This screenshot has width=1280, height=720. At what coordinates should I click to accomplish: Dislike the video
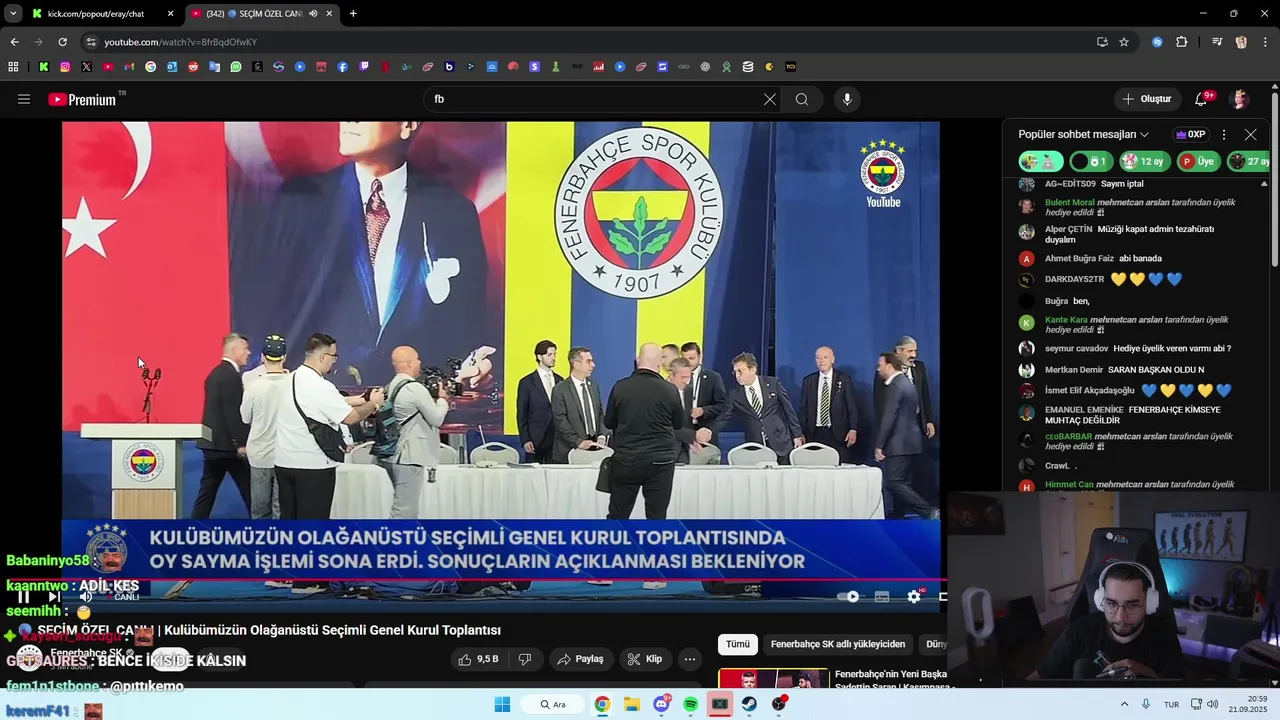tap(525, 659)
